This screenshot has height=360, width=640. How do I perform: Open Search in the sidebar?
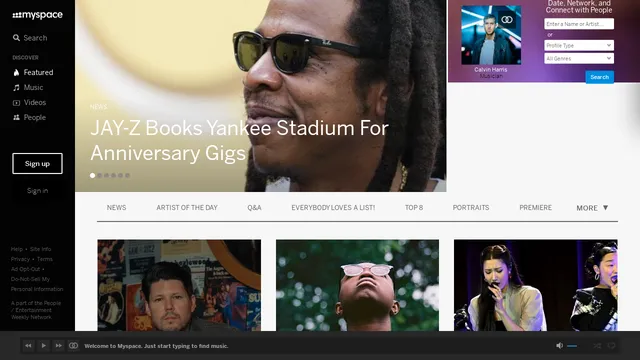pyautogui.click(x=30, y=38)
